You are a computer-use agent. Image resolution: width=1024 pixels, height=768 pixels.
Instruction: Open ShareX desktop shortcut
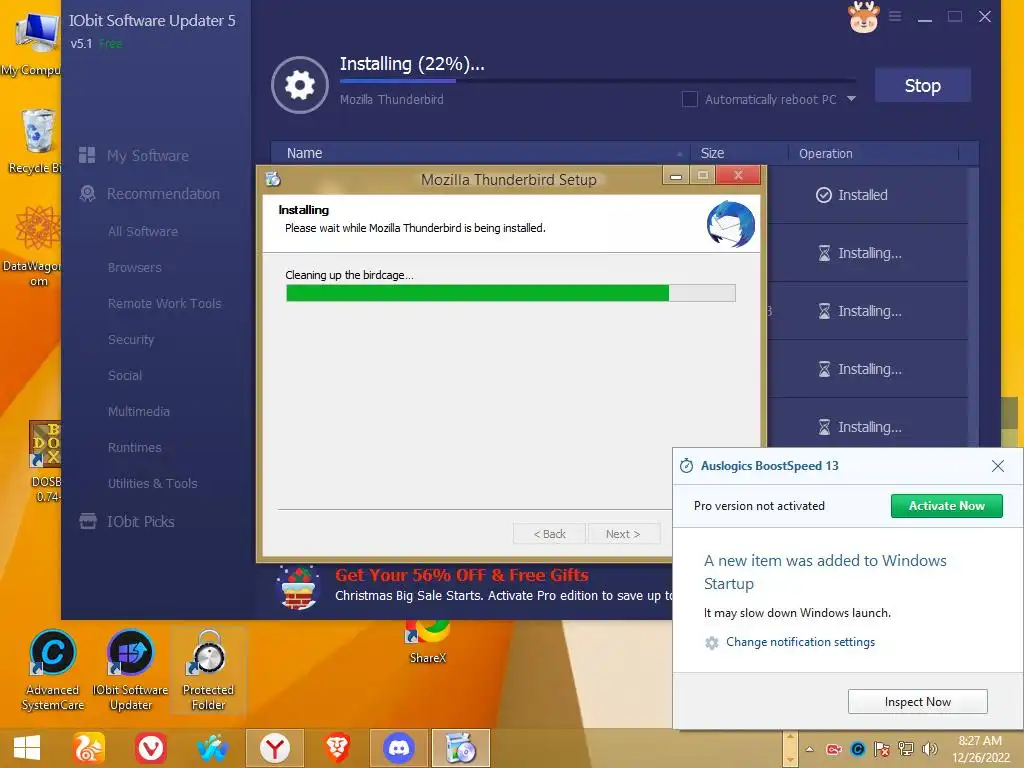pyautogui.click(x=428, y=642)
